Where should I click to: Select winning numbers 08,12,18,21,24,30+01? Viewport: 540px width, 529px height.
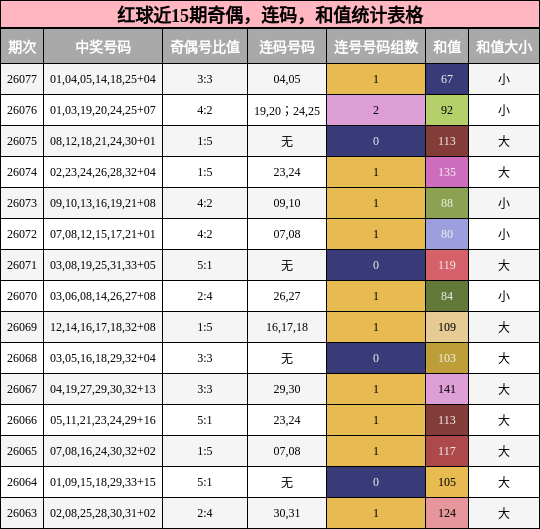click(x=103, y=141)
